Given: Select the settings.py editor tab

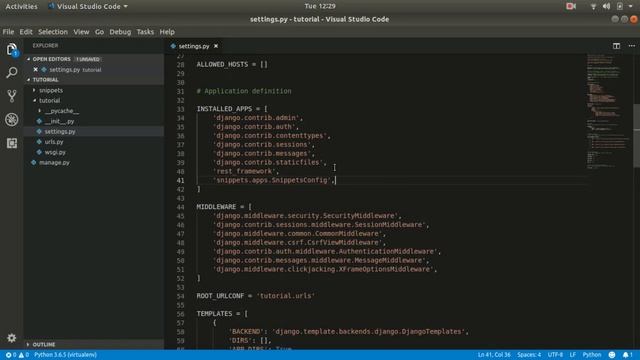Looking at the screenshot, I should point(194,46).
